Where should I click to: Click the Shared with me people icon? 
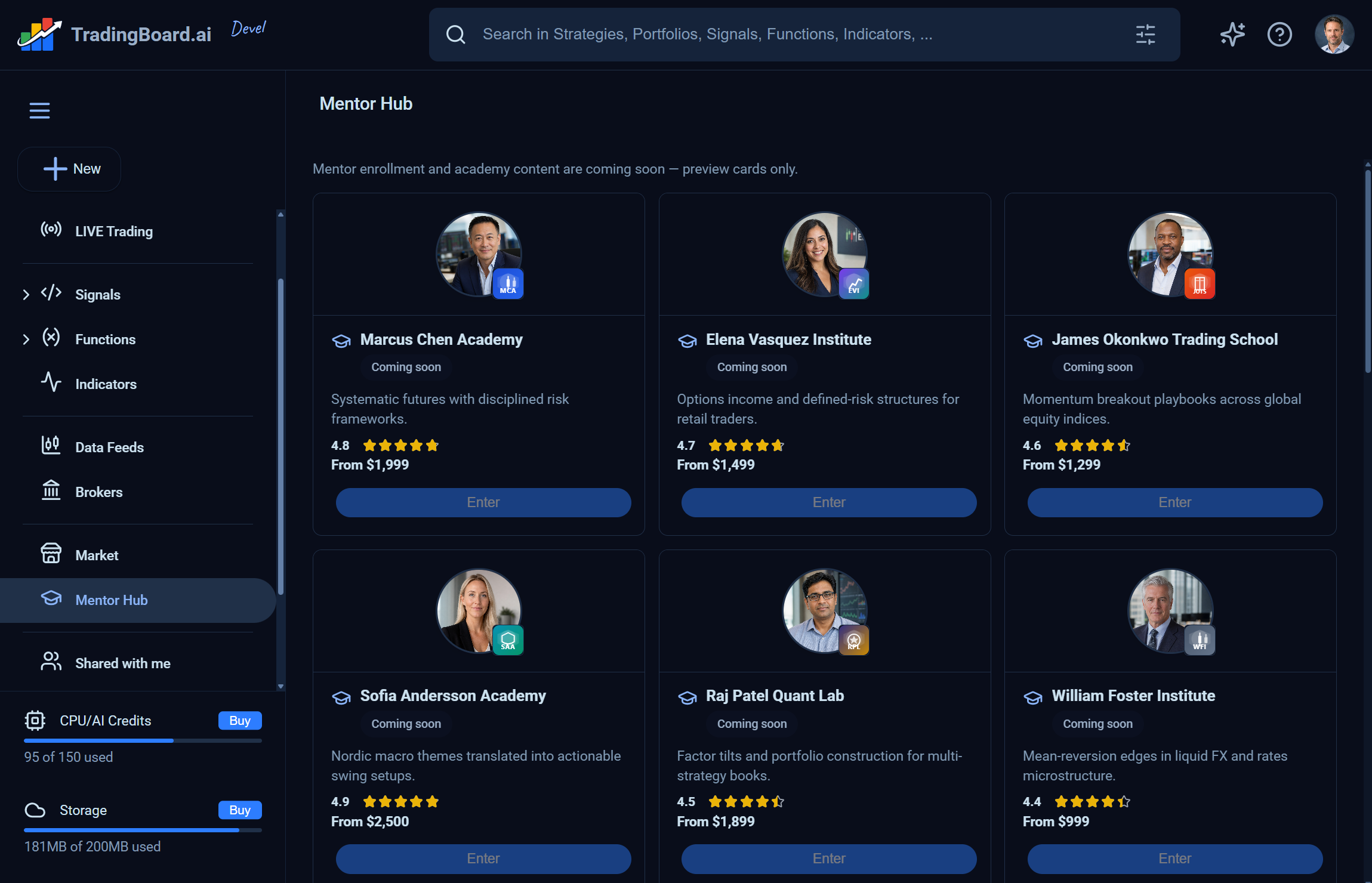tap(51, 662)
